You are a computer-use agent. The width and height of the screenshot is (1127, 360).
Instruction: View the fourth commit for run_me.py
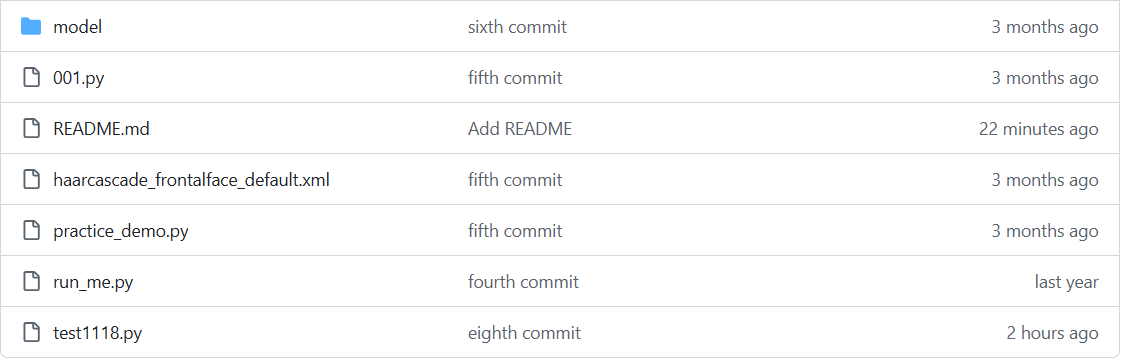click(523, 282)
